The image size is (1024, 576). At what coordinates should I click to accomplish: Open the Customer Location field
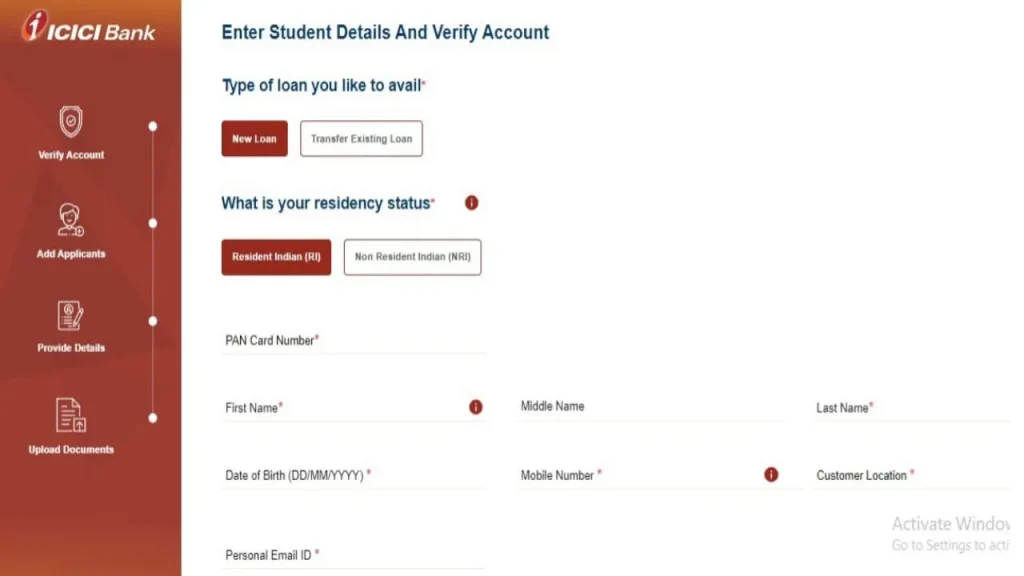[912, 476]
